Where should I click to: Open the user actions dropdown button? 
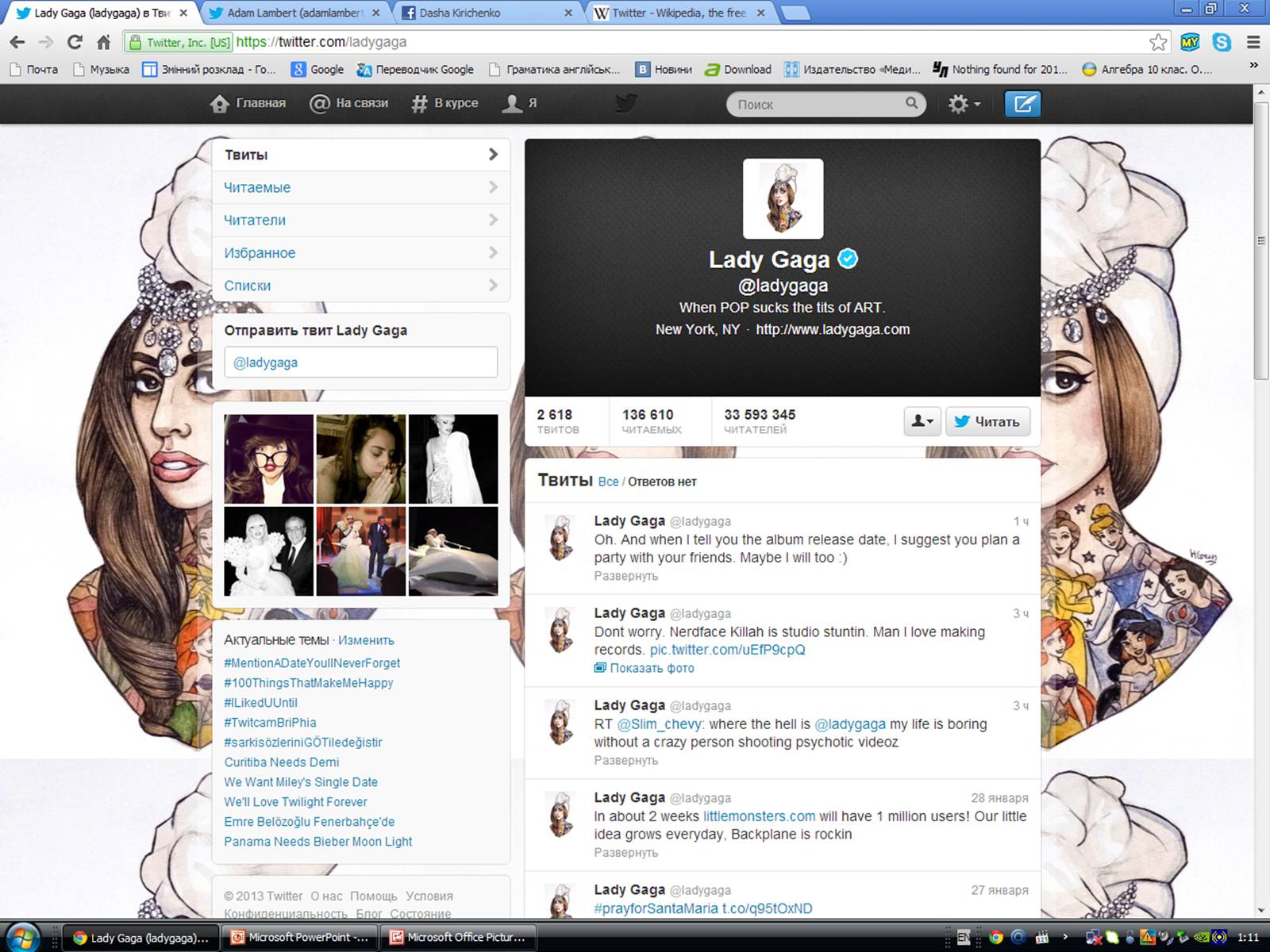pos(922,421)
